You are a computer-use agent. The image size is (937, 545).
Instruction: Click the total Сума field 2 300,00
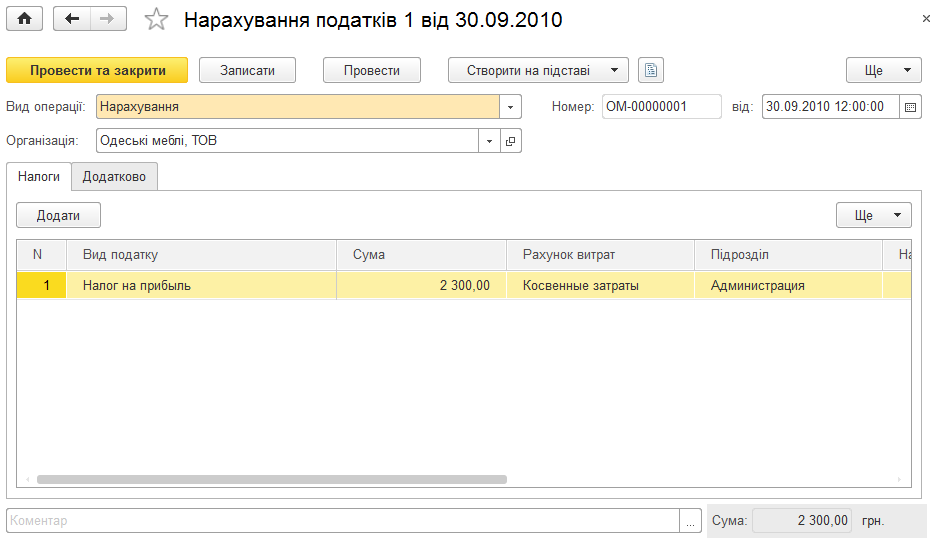pos(802,520)
